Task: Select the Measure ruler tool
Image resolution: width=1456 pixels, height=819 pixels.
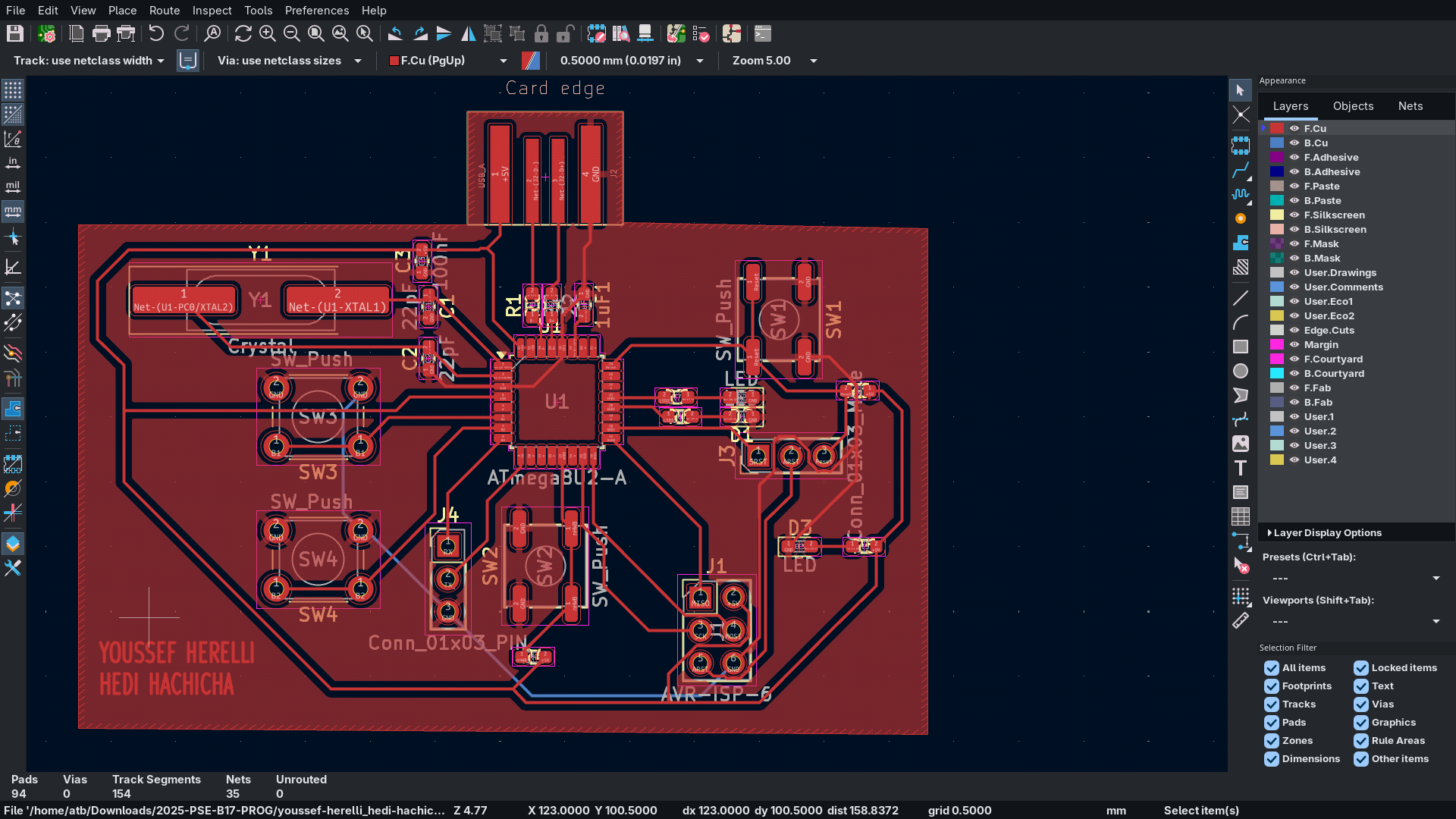Action: click(x=1241, y=621)
